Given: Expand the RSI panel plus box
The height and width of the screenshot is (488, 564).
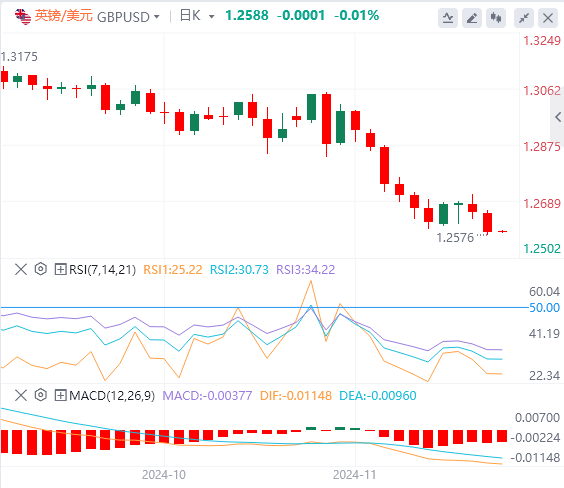Looking at the screenshot, I should click(x=60, y=269).
